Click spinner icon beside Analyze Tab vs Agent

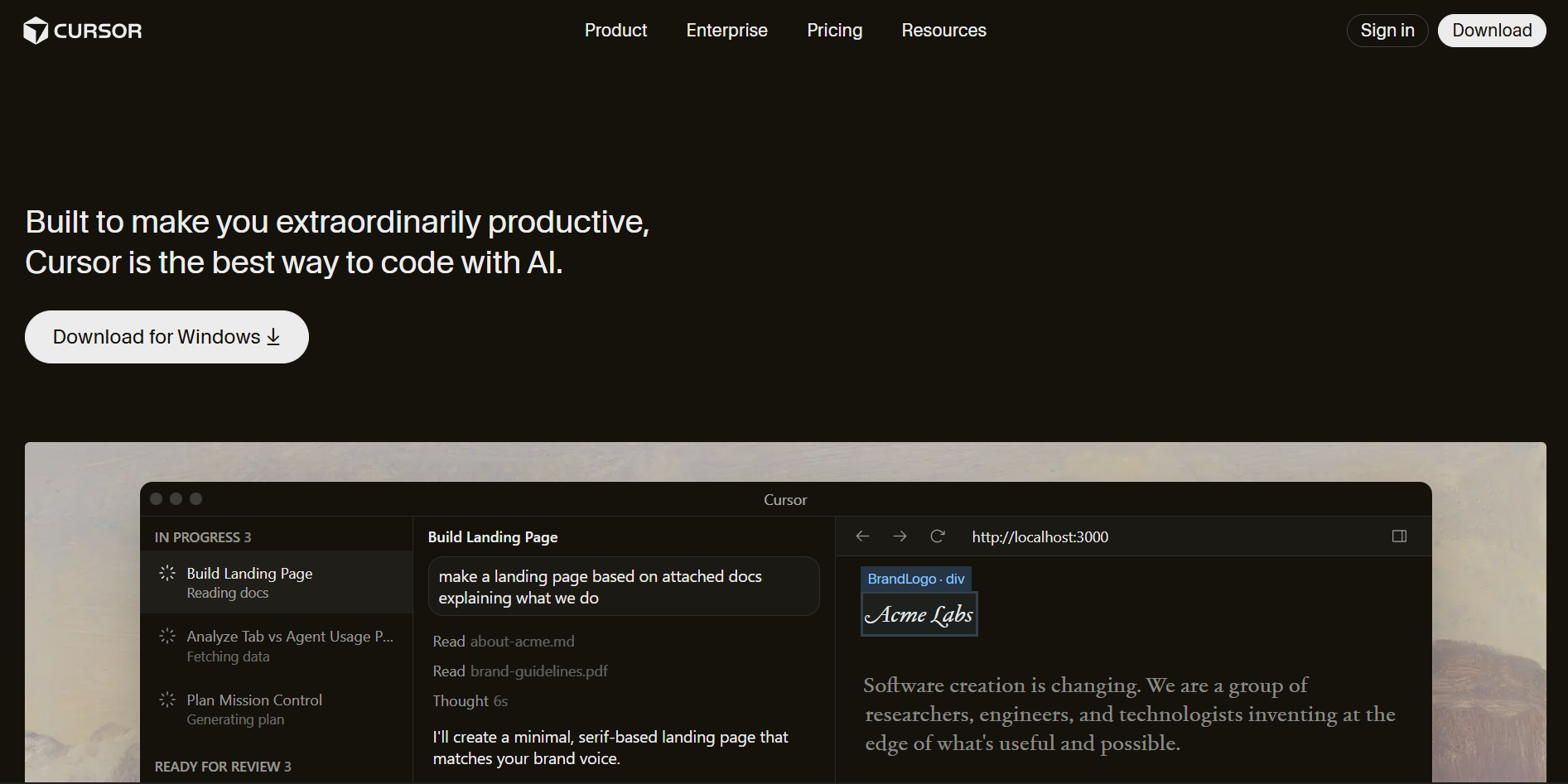[x=167, y=636]
